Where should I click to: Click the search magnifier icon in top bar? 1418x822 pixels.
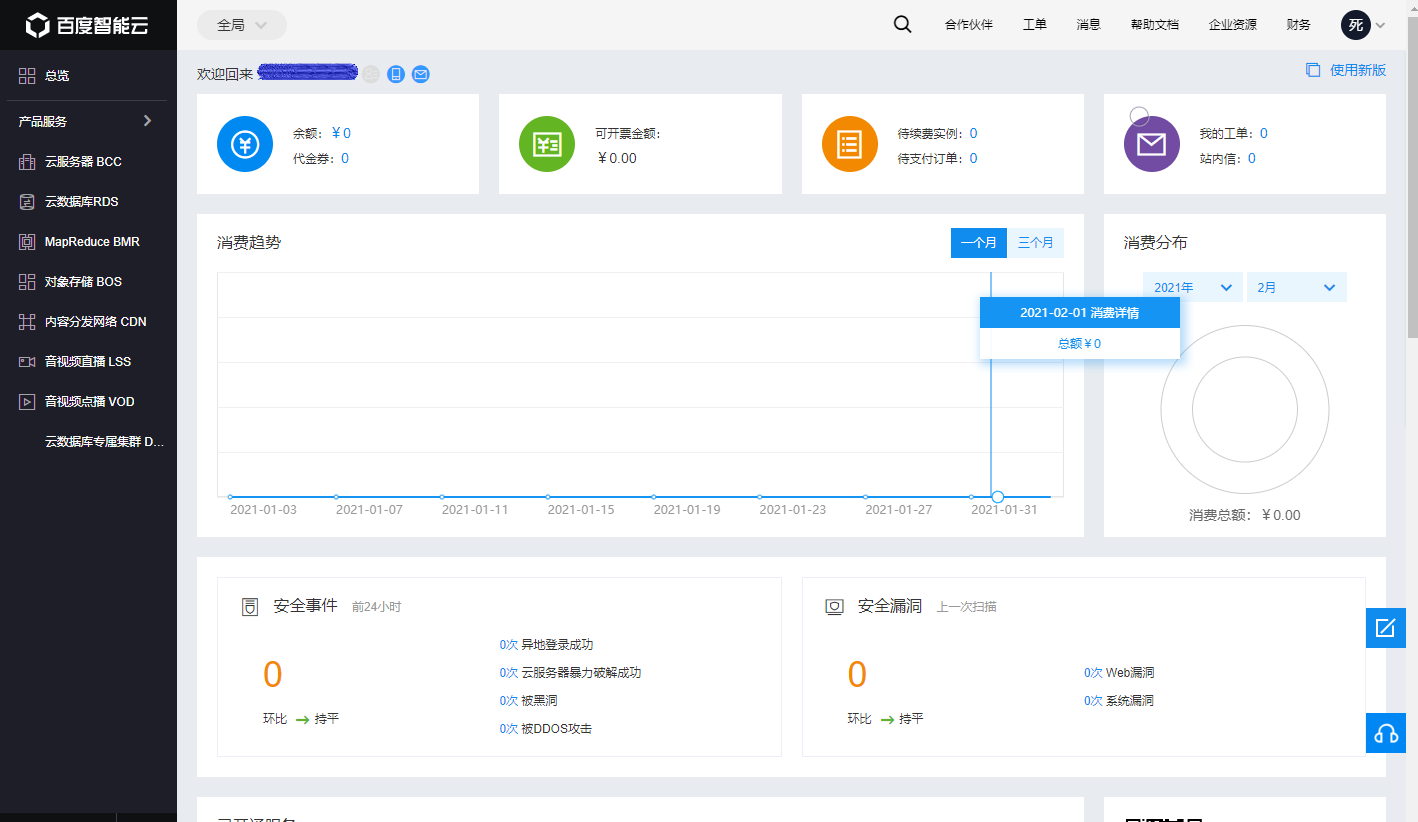pos(902,25)
